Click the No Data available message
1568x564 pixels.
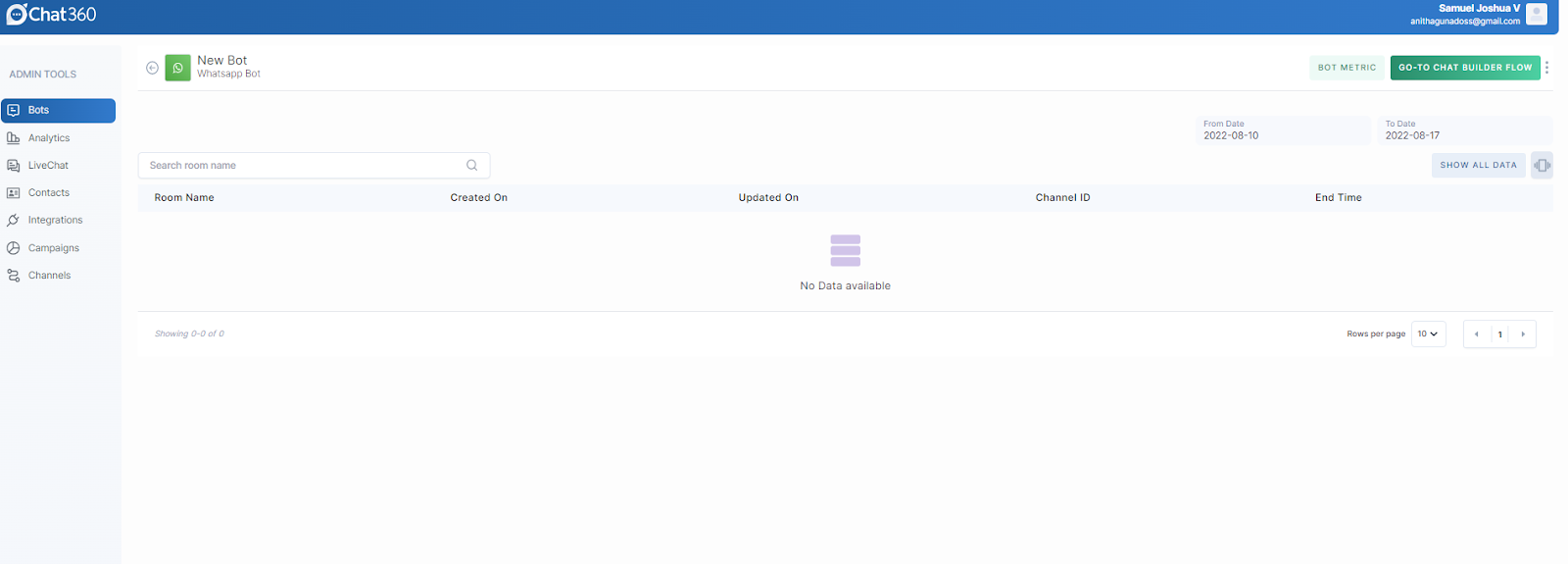pyautogui.click(x=845, y=286)
